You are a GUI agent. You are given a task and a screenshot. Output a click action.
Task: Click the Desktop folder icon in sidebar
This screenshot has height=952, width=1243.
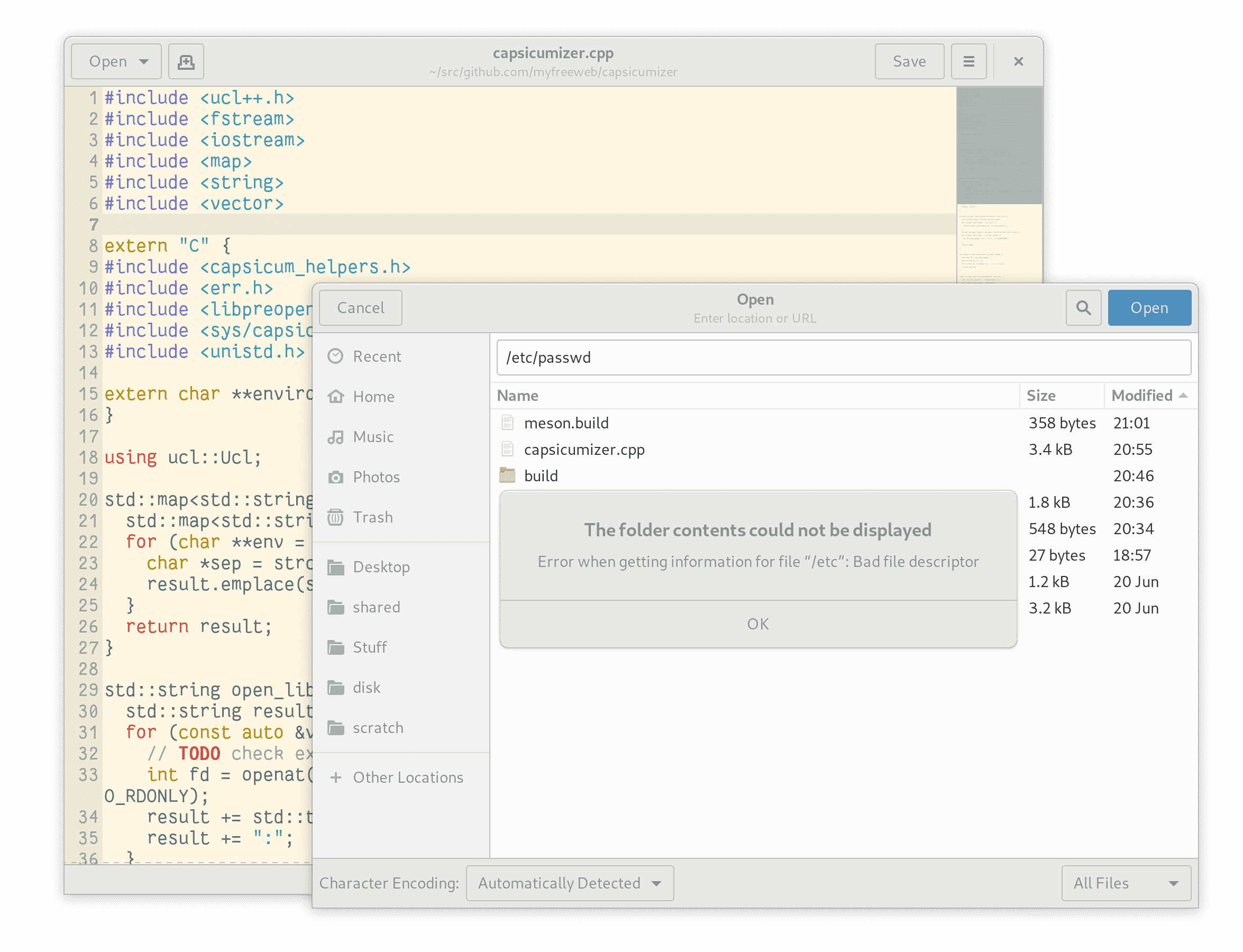coord(335,567)
